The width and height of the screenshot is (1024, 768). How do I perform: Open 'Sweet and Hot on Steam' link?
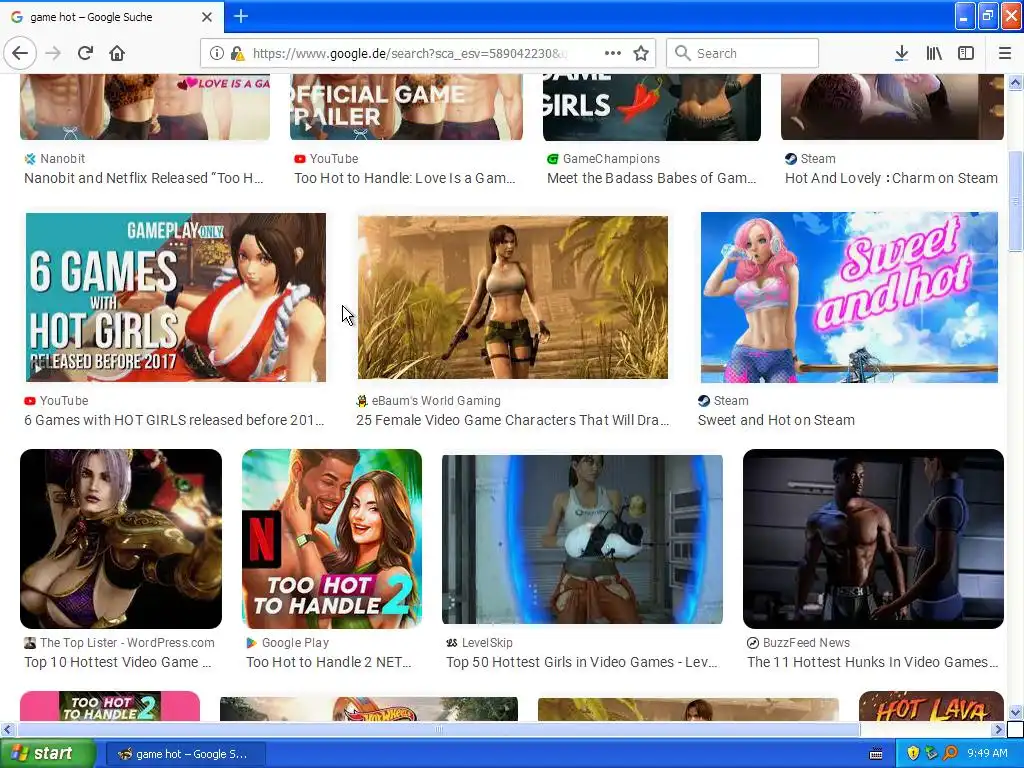[776, 420]
